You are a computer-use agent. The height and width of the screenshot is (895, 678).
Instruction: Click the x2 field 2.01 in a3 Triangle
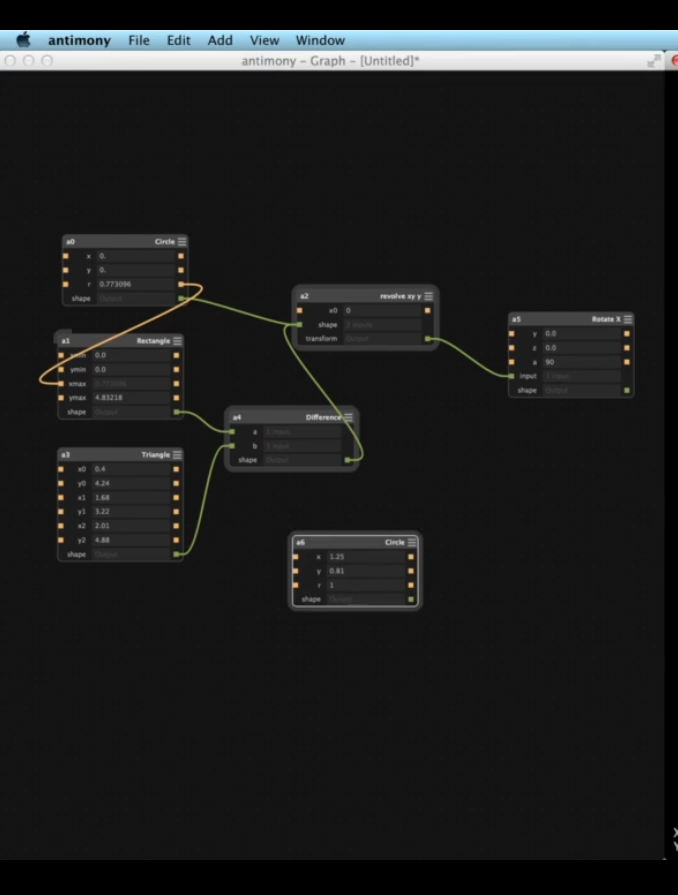(131, 526)
